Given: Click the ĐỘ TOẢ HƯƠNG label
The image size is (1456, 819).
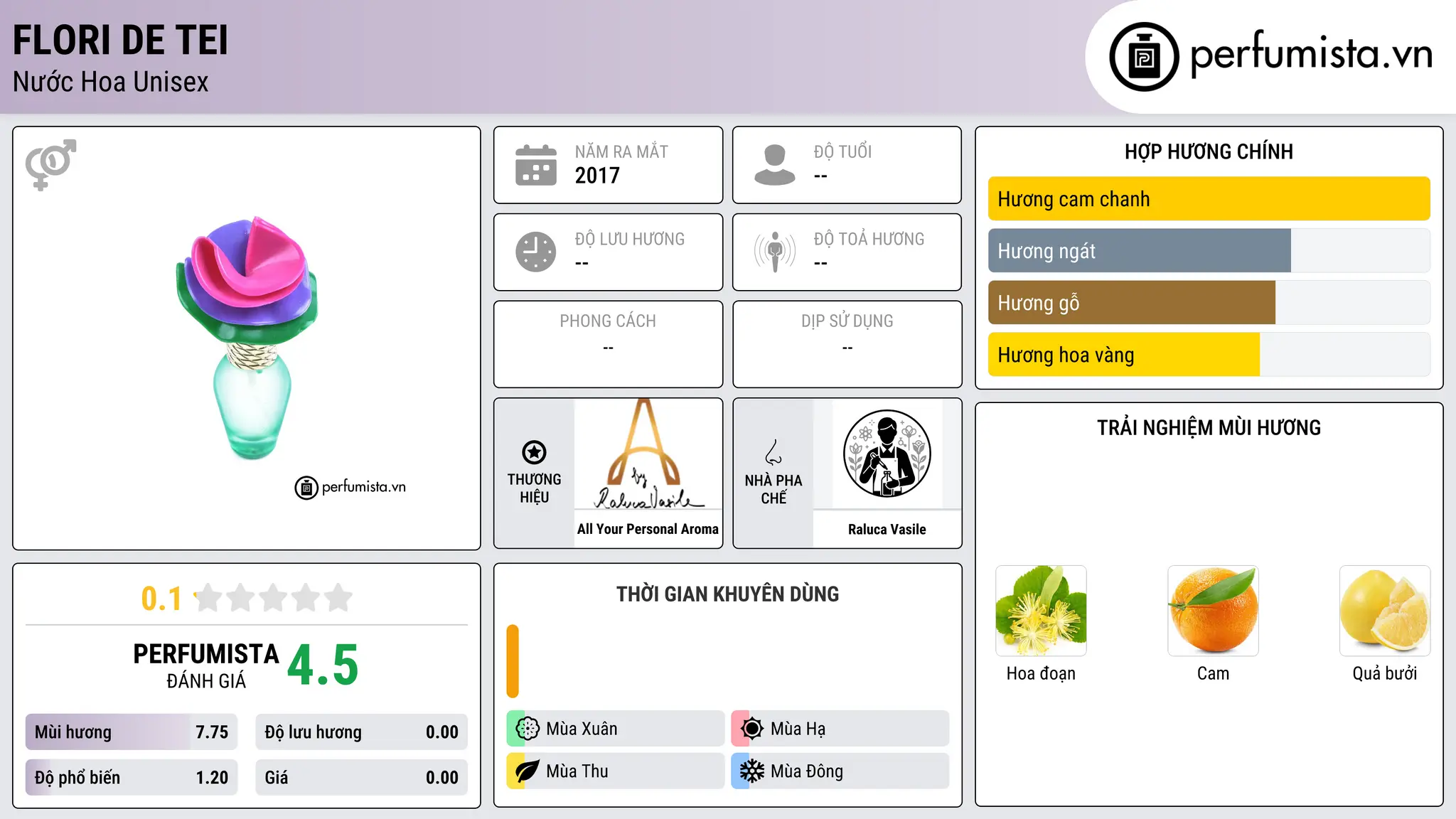Looking at the screenshot, I should [869, 239].
